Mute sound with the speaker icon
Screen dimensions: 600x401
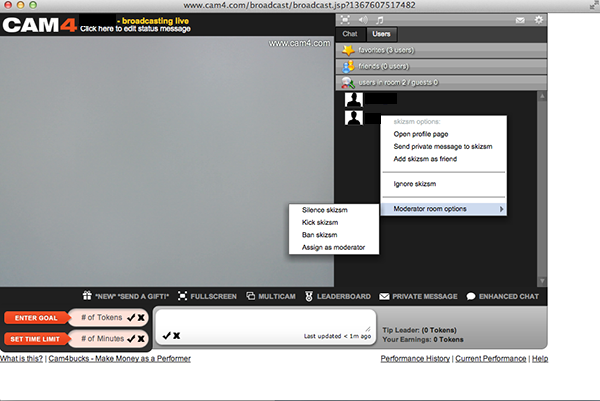click(361, 18)
